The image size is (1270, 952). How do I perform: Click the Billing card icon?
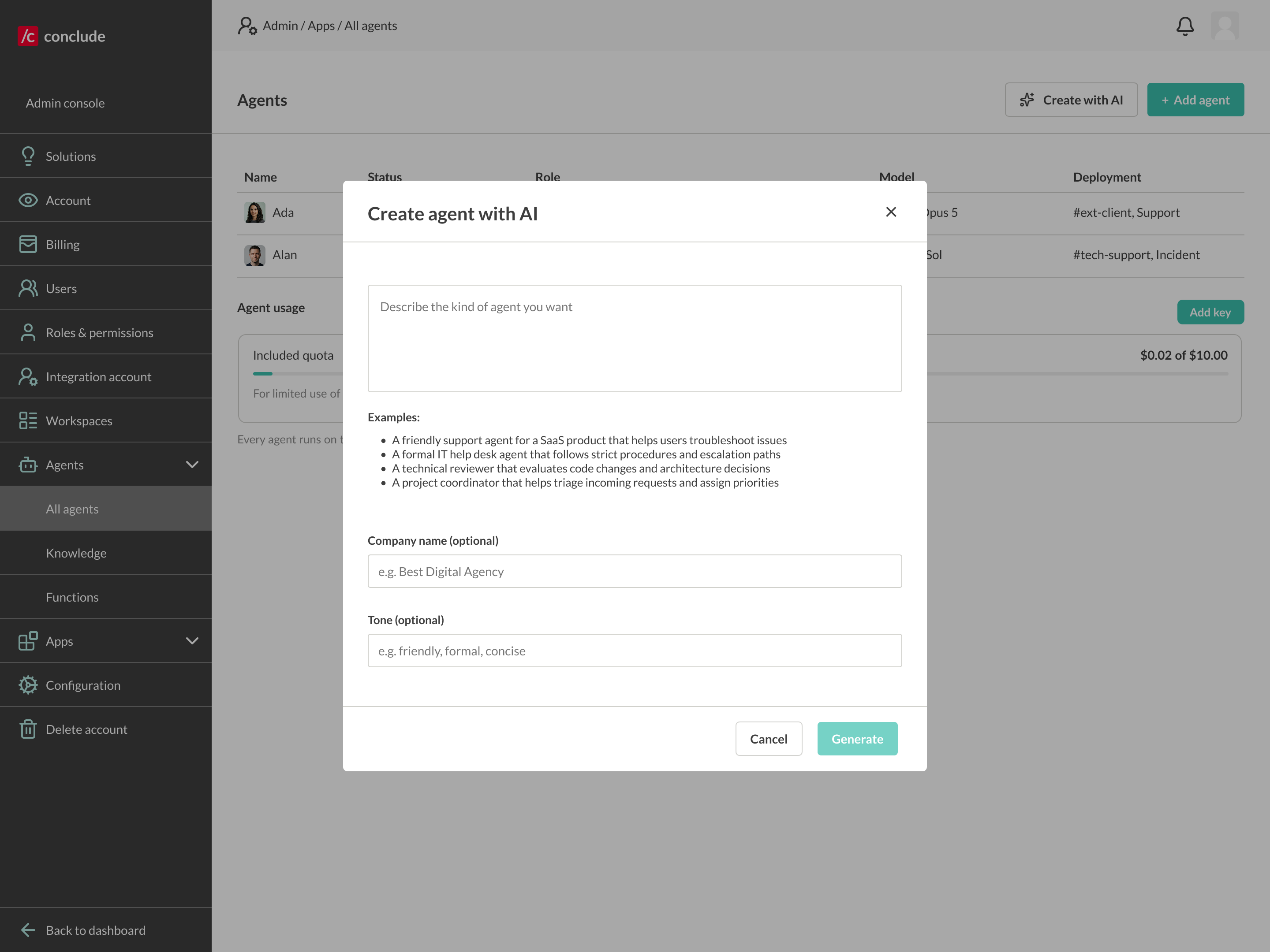(27, 245)
